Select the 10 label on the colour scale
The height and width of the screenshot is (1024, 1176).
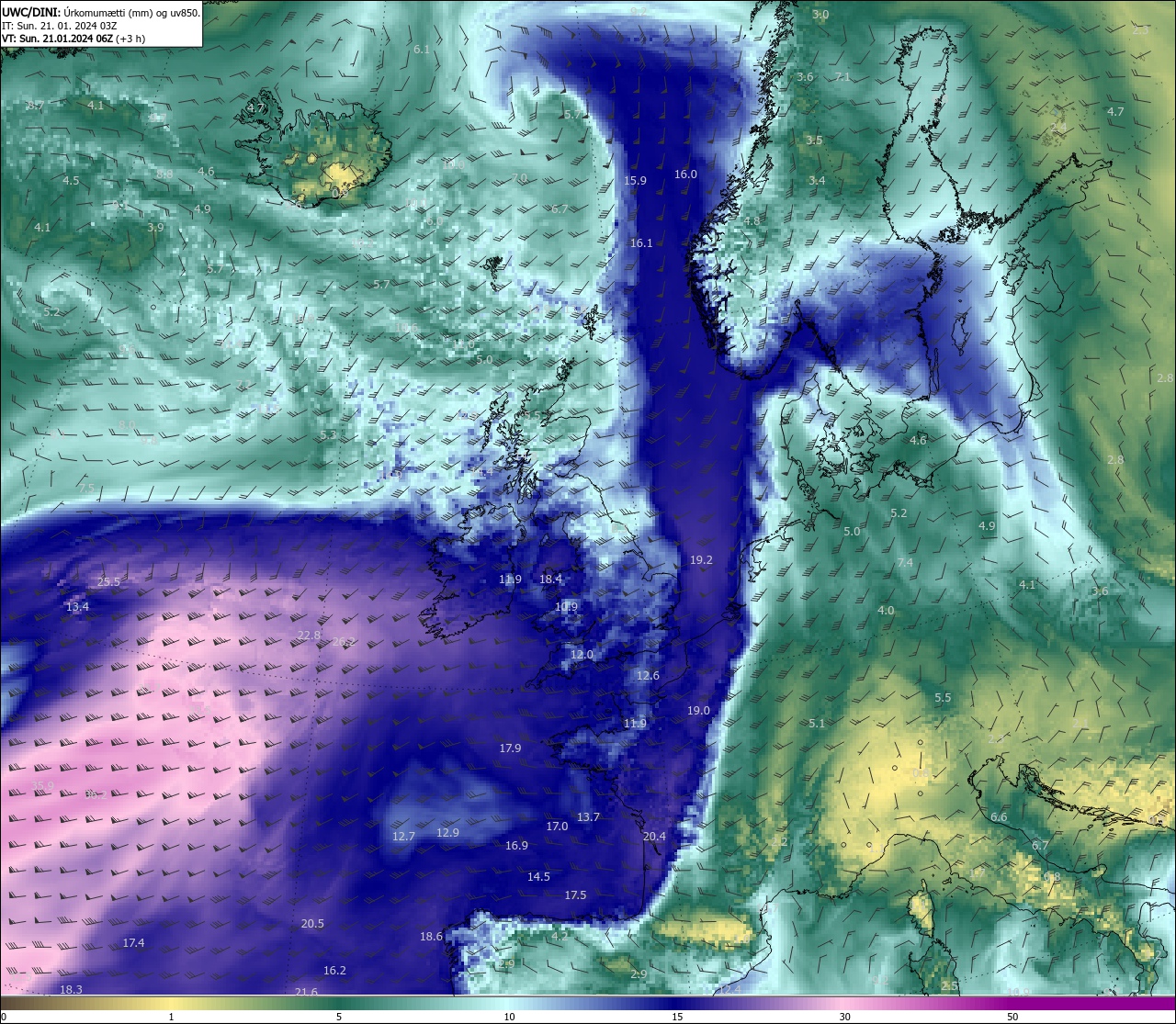pyautogui.click(x=509, y=1017)
